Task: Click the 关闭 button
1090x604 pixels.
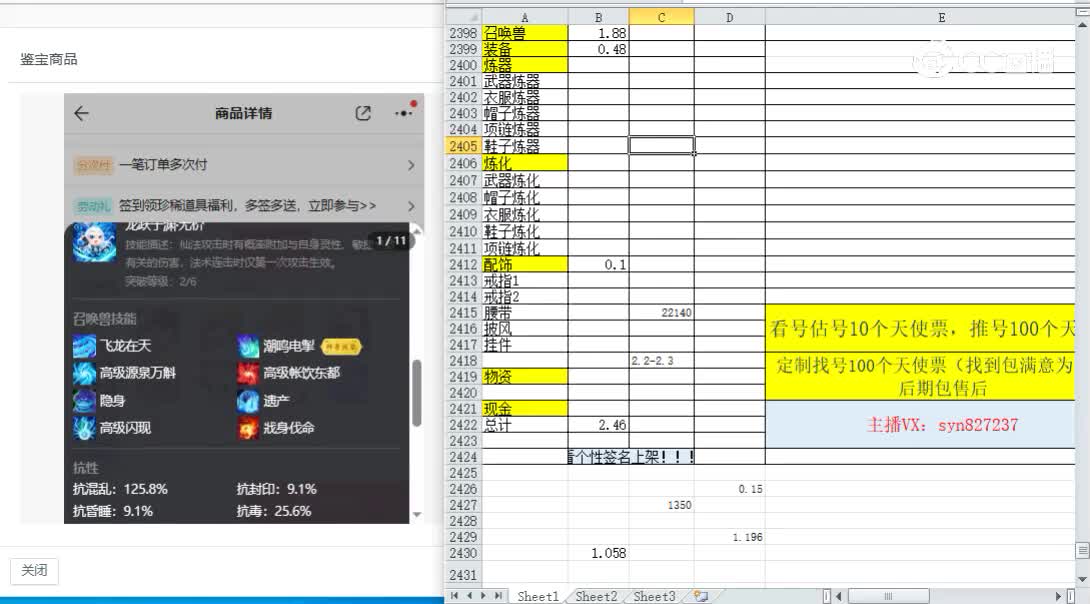Action: 34,571
